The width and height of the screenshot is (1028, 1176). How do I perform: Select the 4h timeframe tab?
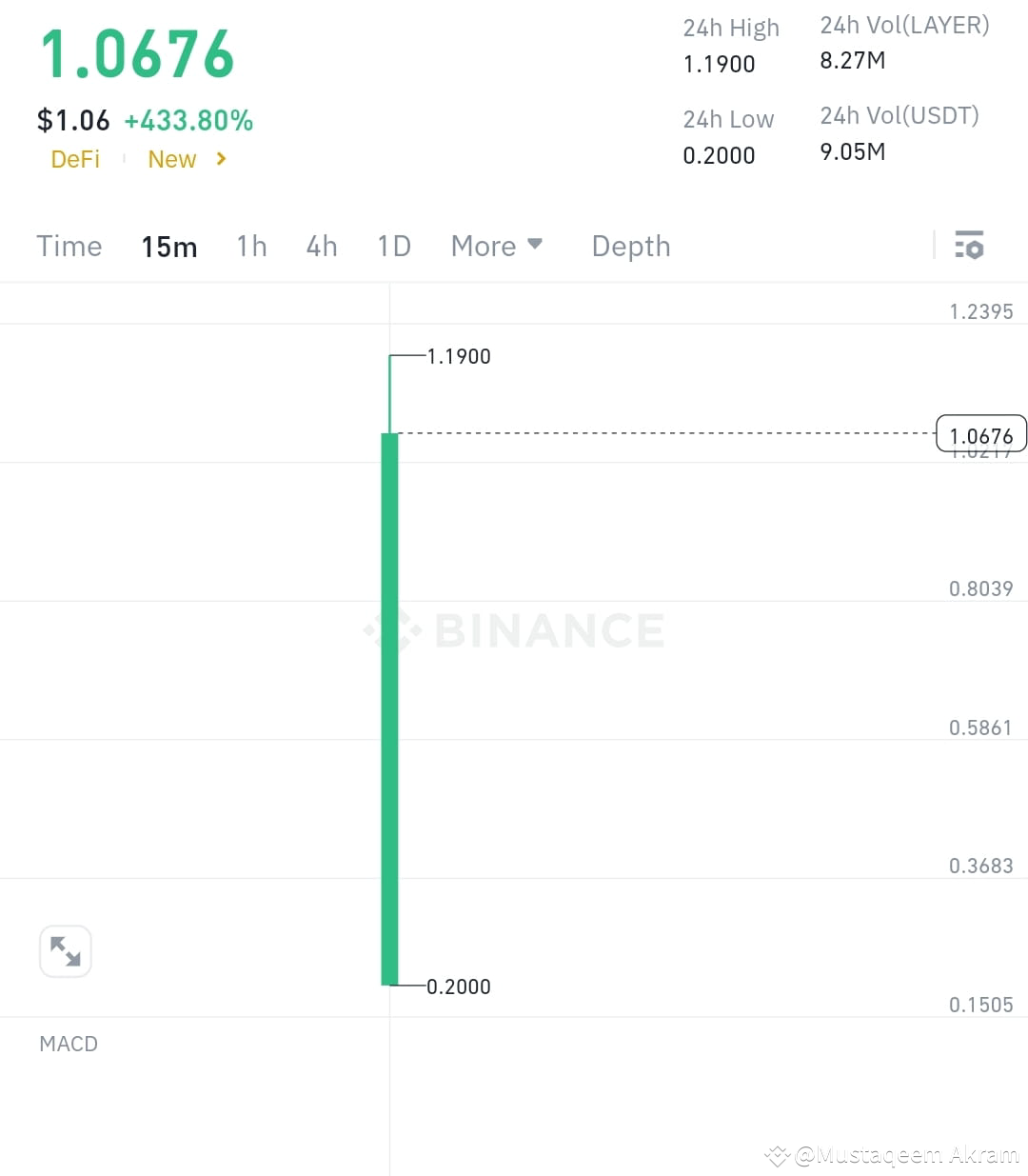tap(321, 246)
